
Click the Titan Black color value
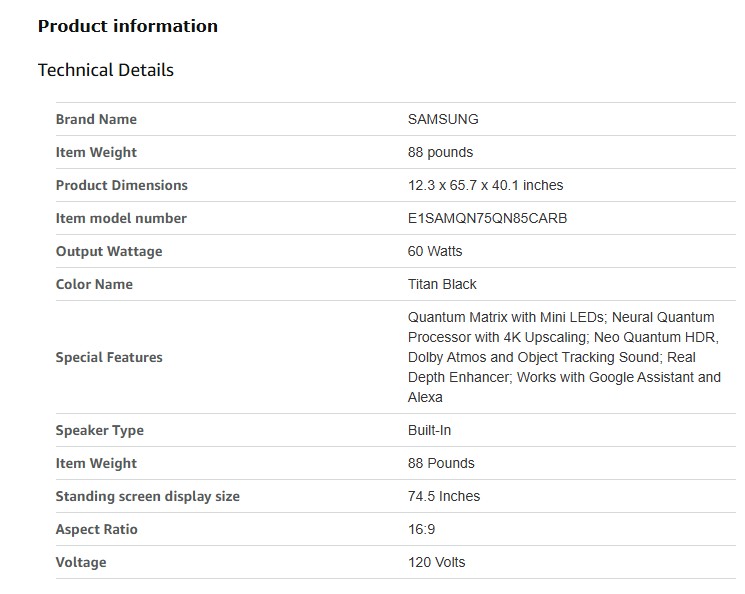tap(442, 284)
